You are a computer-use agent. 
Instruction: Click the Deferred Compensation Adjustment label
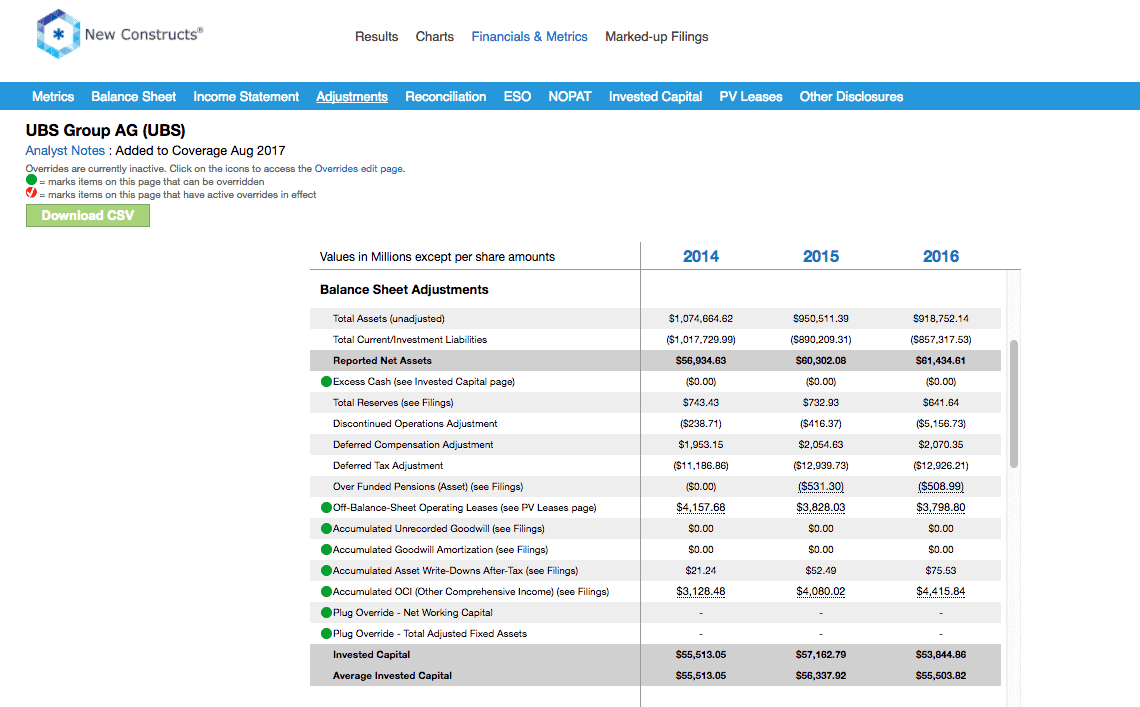pos(413,444)
